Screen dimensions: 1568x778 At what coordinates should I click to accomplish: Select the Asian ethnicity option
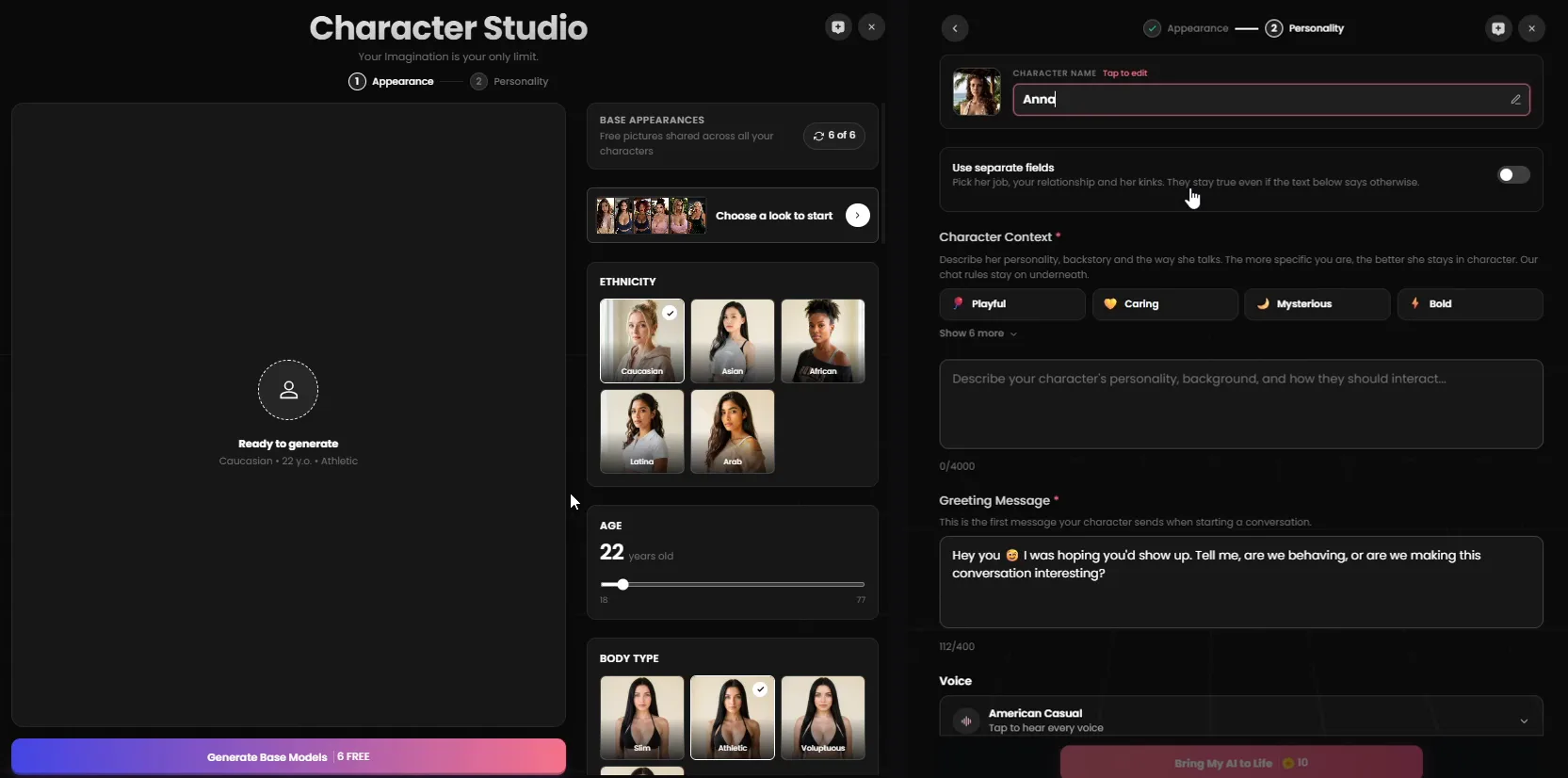733,341
